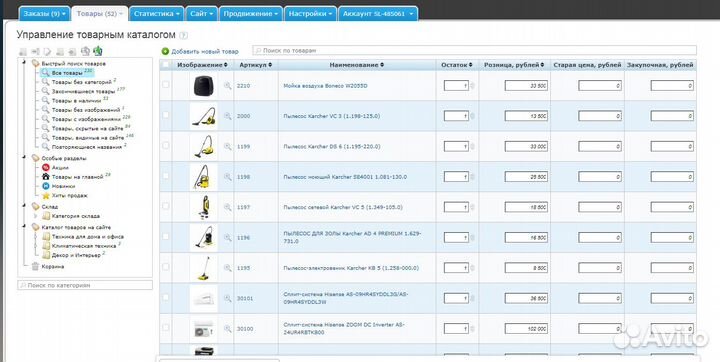
Task: Click the trash bin icon for Корзина
Action: 35,266
